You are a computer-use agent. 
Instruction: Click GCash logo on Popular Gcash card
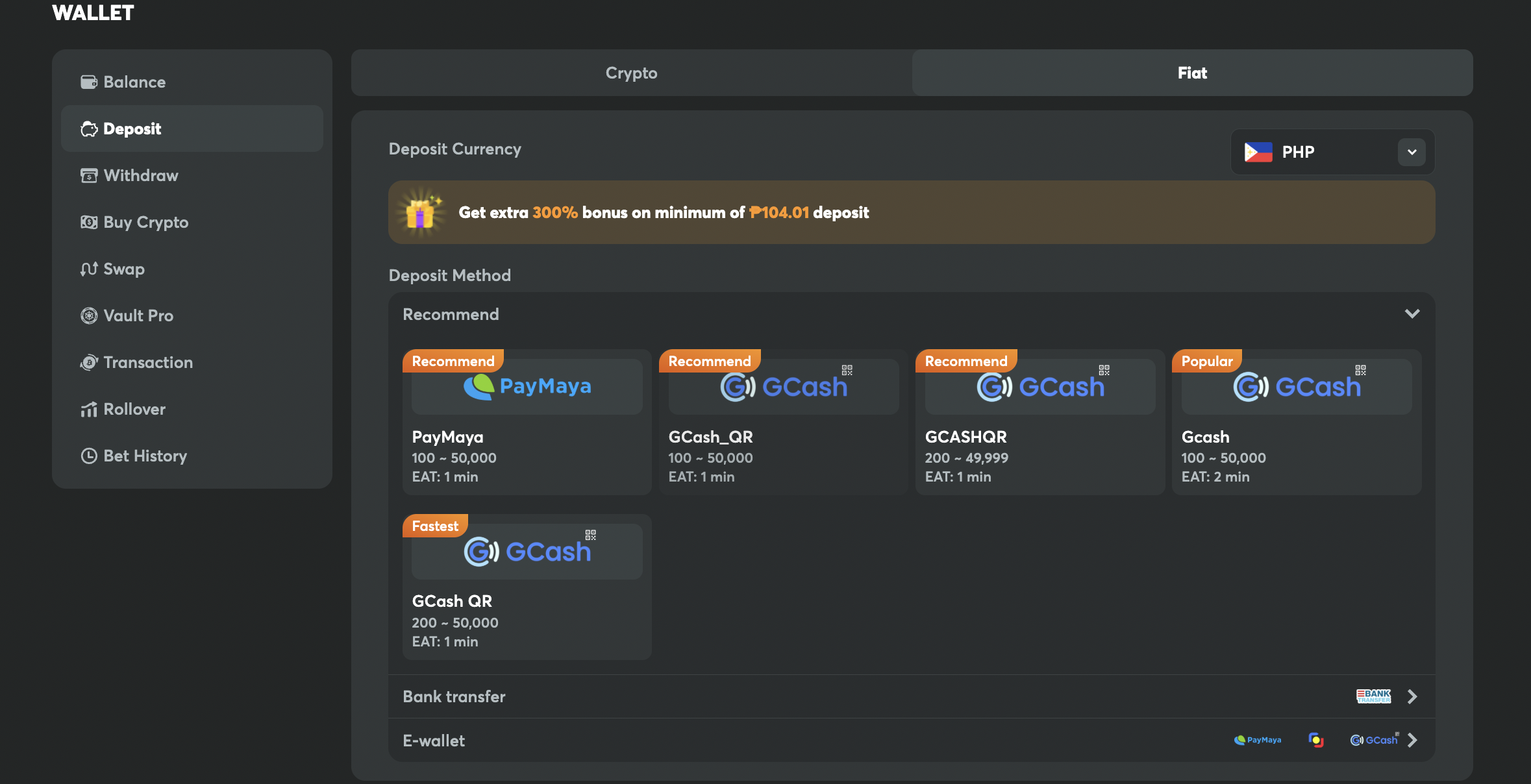click(1297, 386)
